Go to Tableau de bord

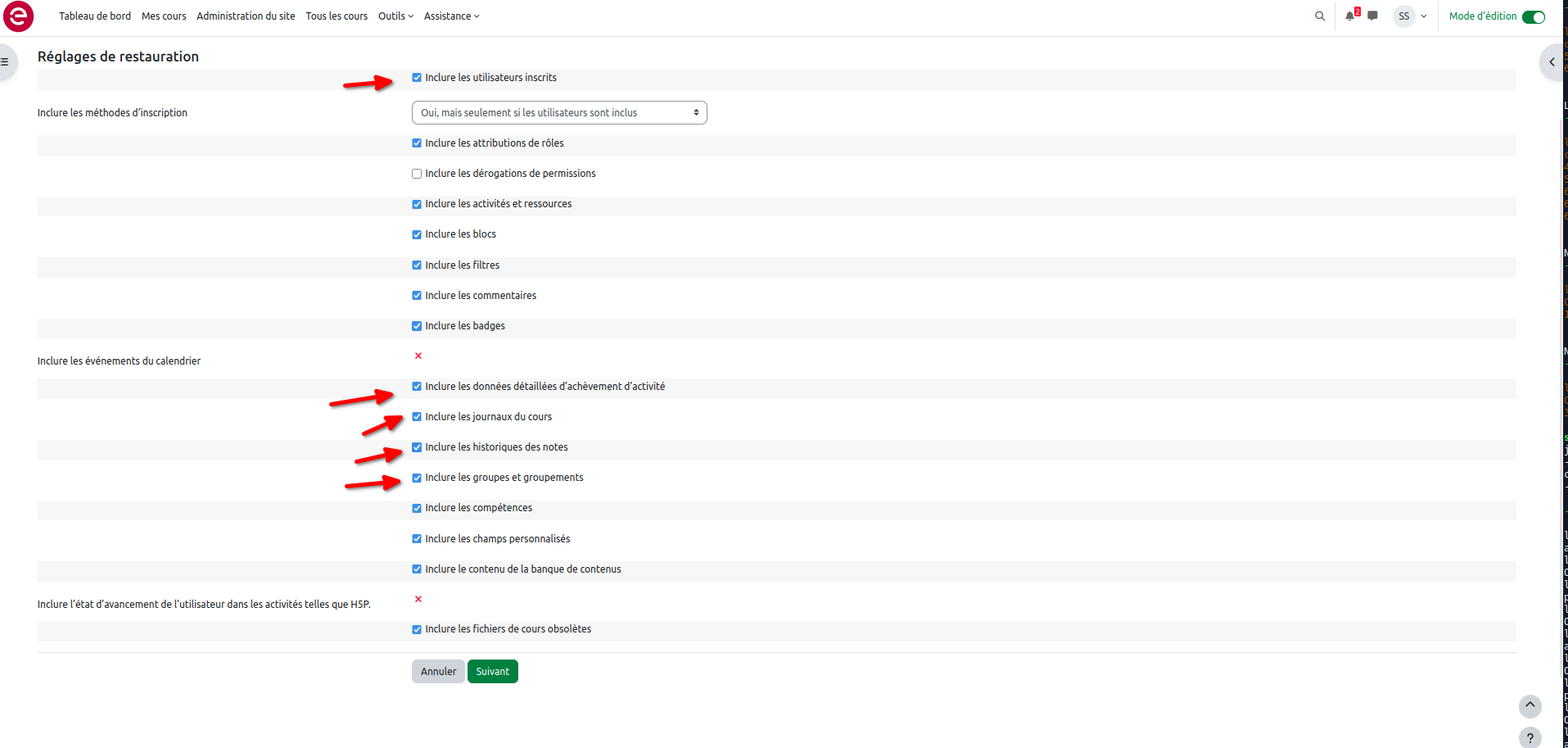(x=95, y=16)
